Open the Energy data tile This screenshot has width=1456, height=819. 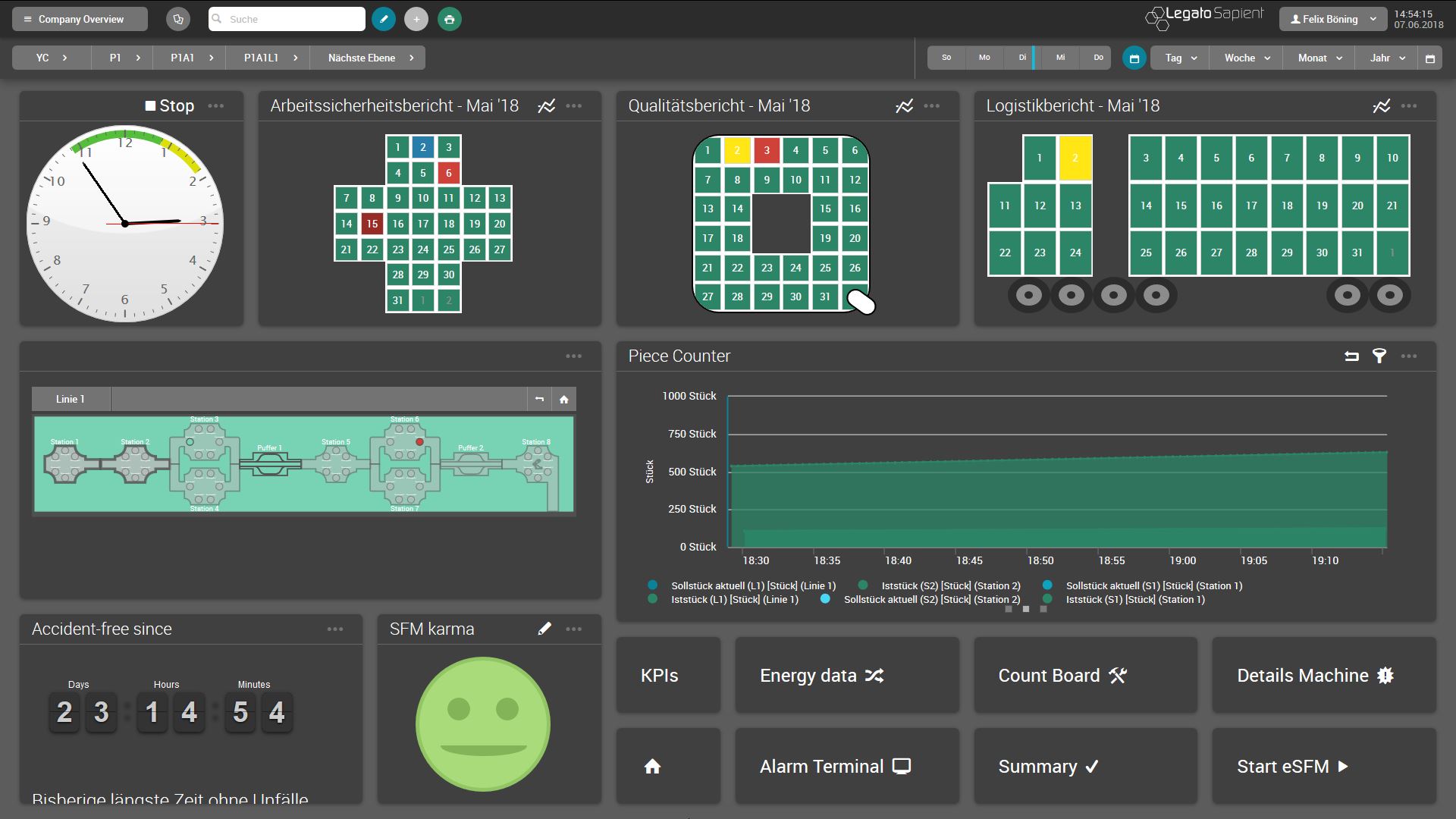[847, 675]
